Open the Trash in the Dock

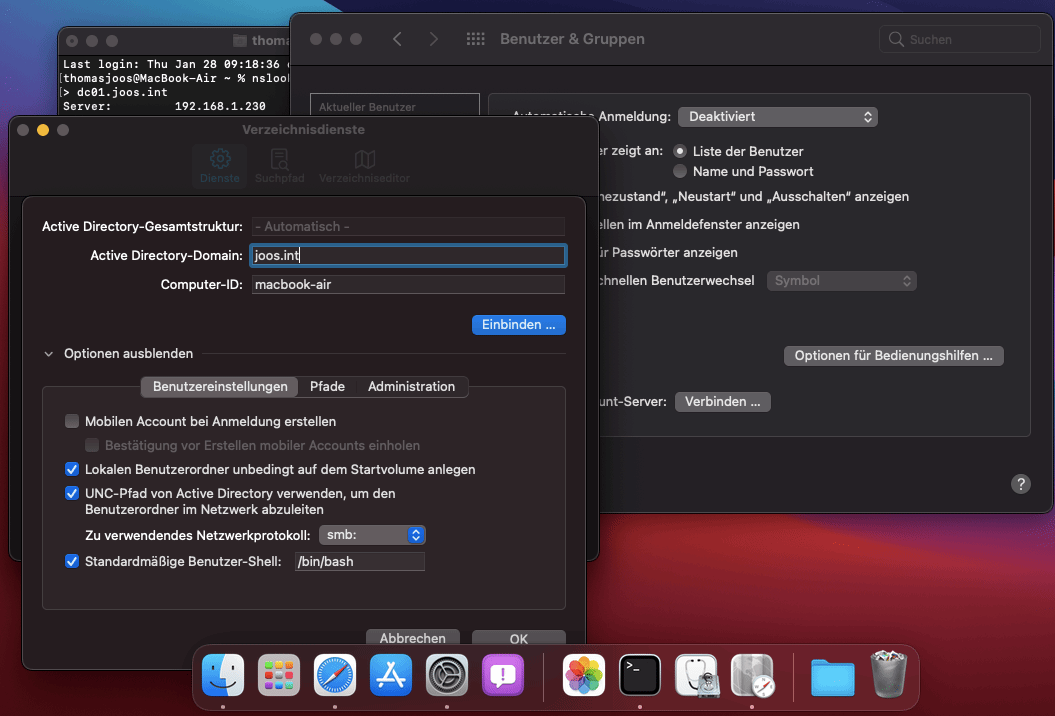[x=889, y=675]
